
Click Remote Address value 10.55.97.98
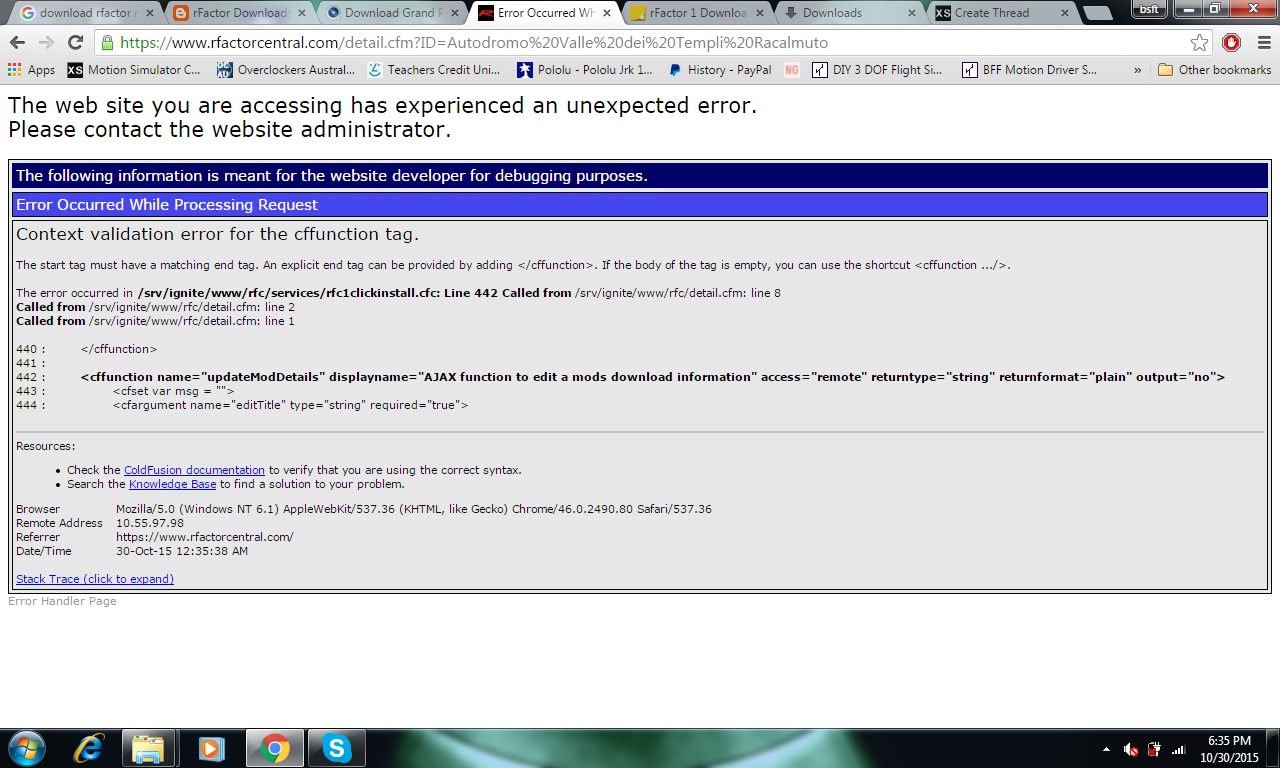click(x=150, y=523)
